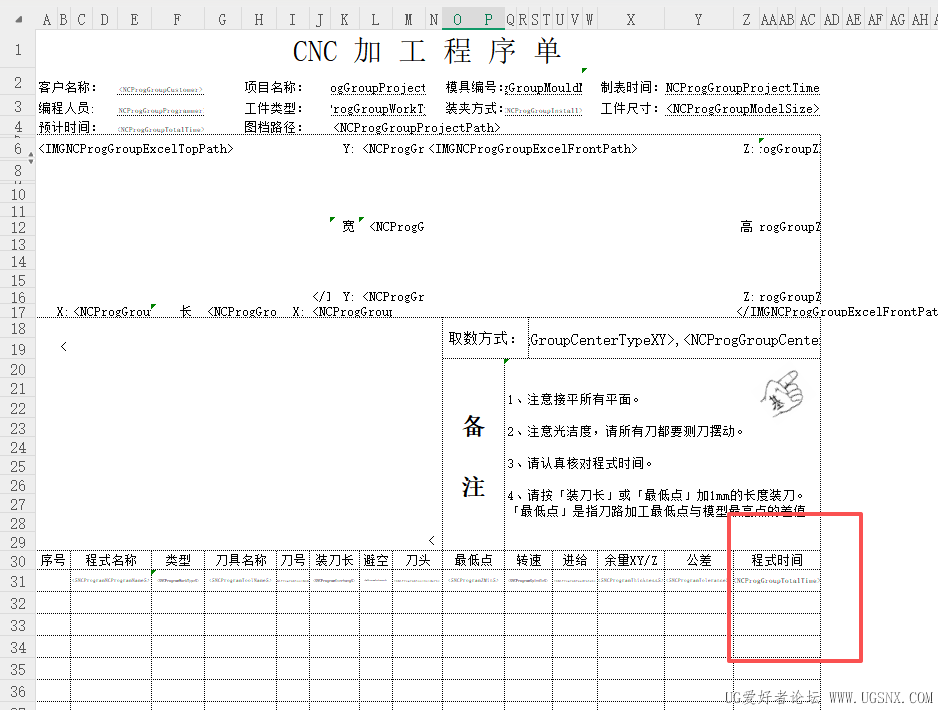Select the CNC 加工程序单 title cell
Viewport: 938px width, 710px height.
point(427,51)
